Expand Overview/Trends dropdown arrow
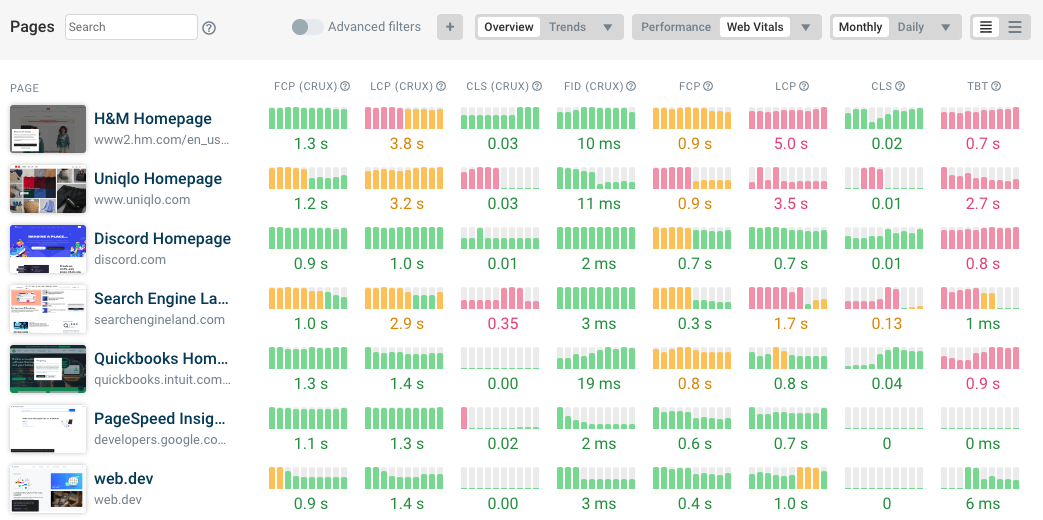The height and width of the screenshot is (520, 1043). [x=607, y=27]
